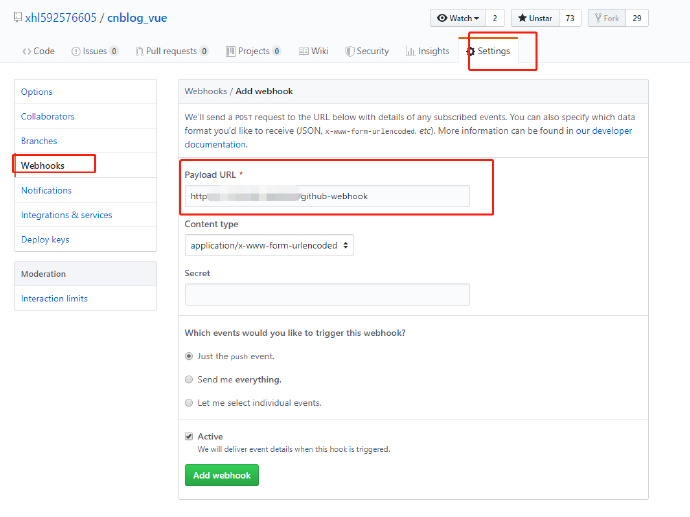Image resolution: width=690 pixels, height=517 pixels.
Task: Go to the Wiki tab
Action: pyautogui.click(x=314, y=51)
